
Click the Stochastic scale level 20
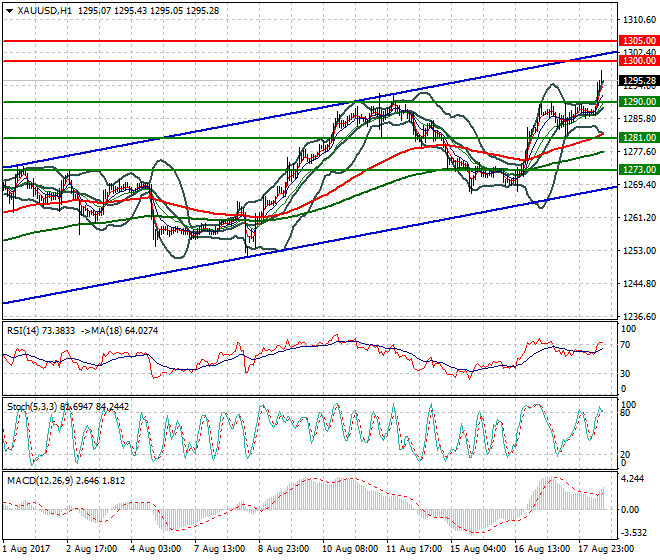coord(625,454)
